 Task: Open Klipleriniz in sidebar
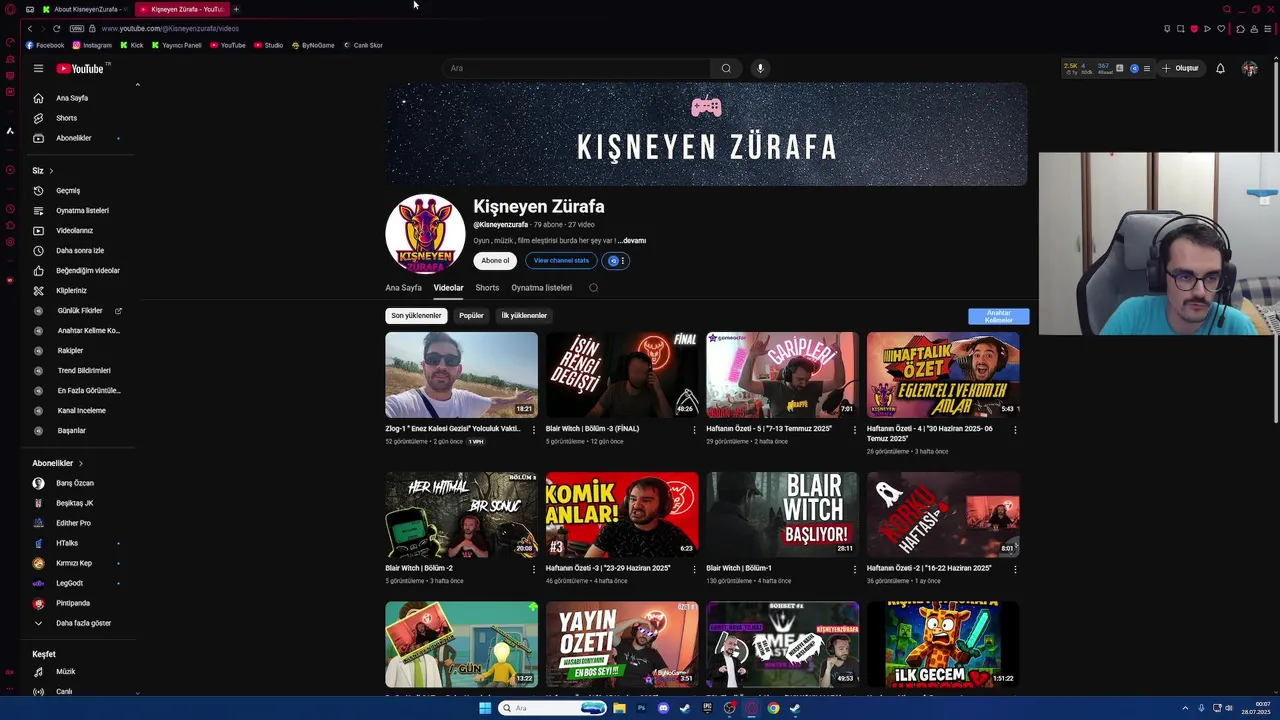[71, 290]
